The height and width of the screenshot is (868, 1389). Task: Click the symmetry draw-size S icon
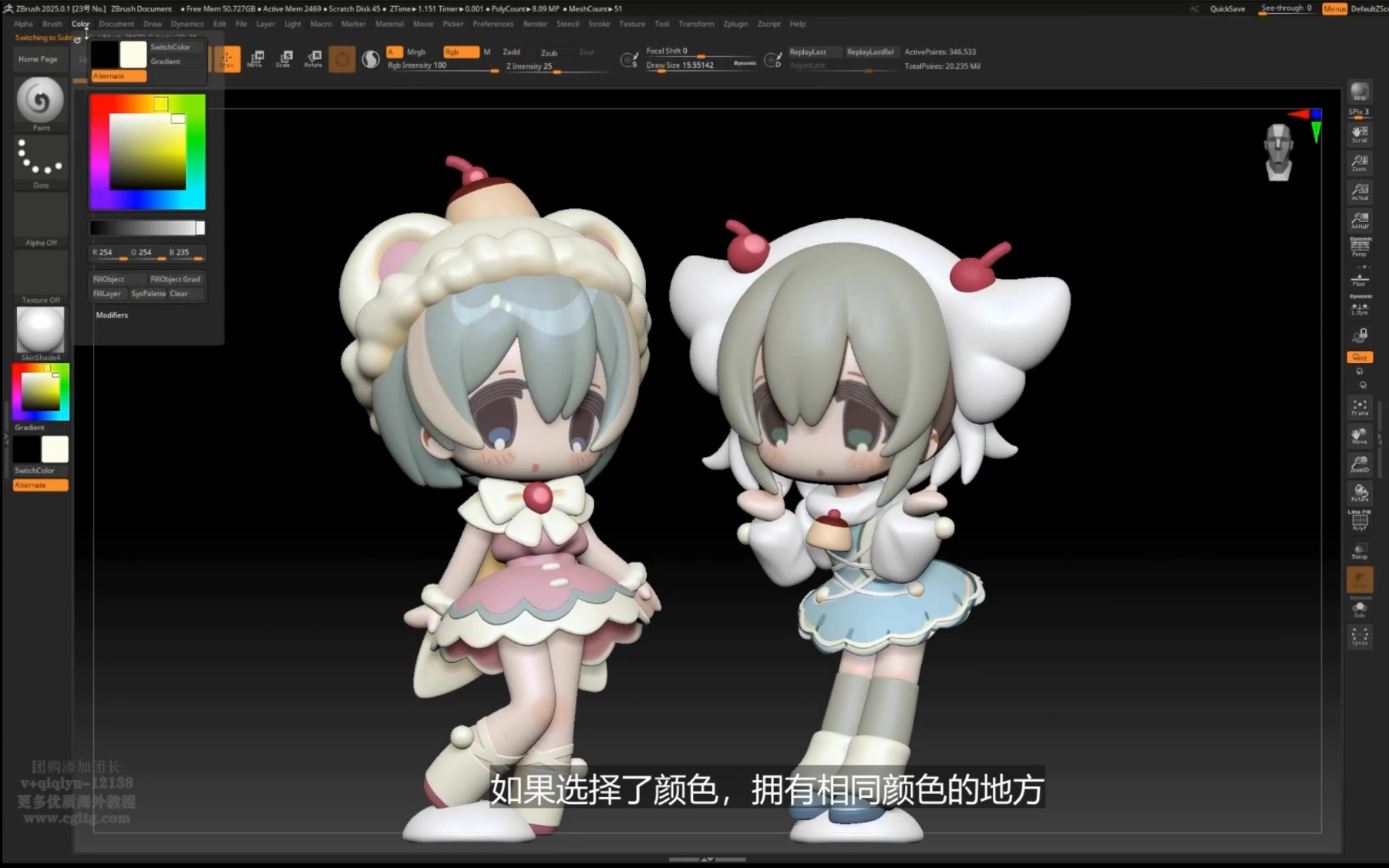629,59
